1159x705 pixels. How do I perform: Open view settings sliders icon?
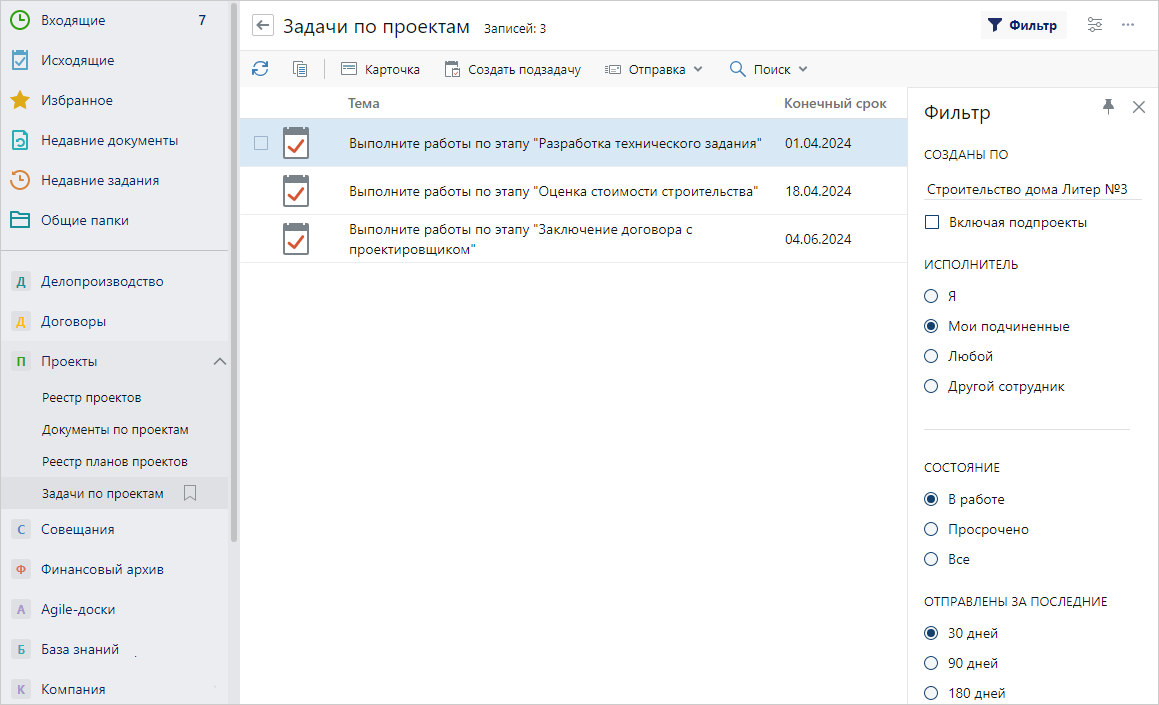click(1096, 25)
